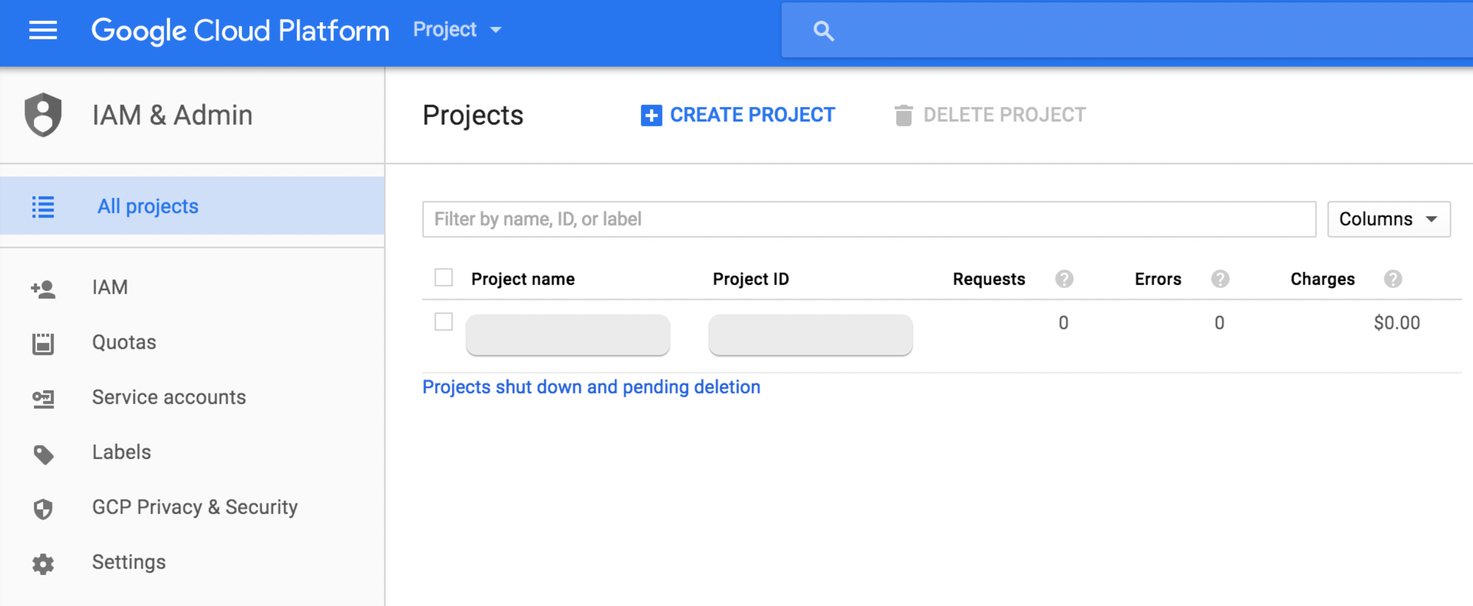Click the IAM & Admin shield icon
Viewport: 1473px width, 606px height.
pos(43,115)
